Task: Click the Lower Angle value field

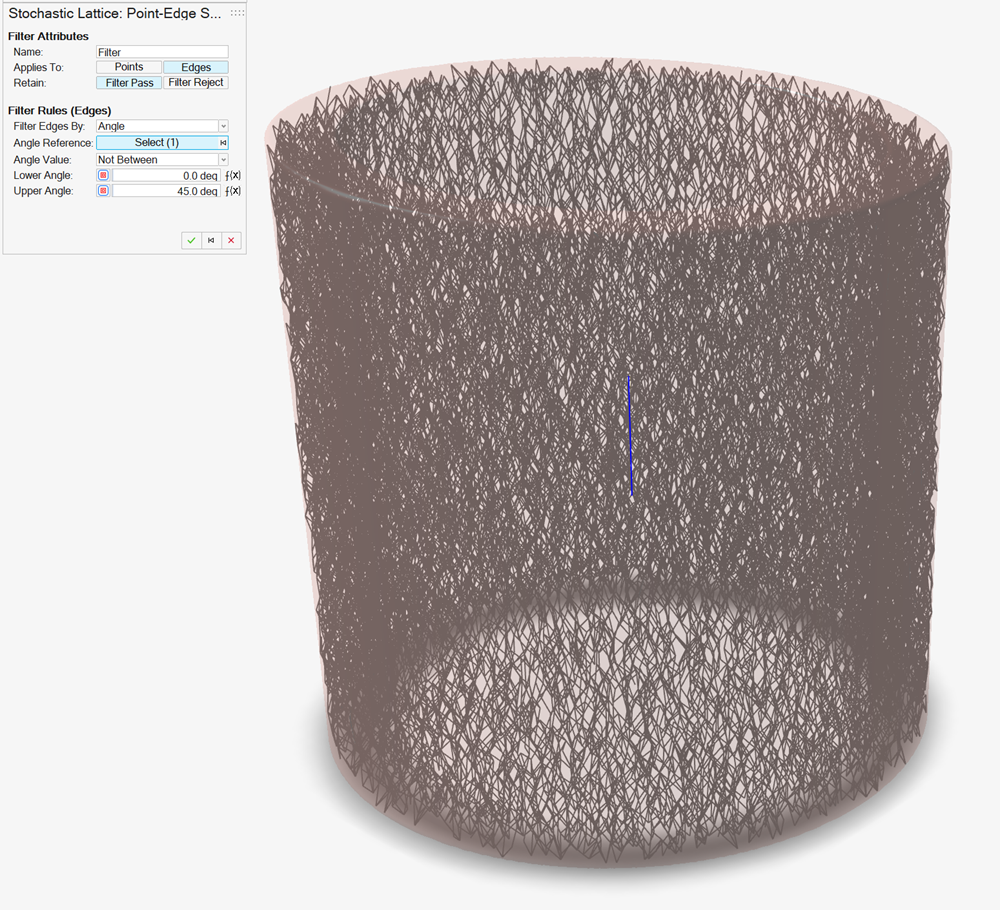Action: [166, 175]
